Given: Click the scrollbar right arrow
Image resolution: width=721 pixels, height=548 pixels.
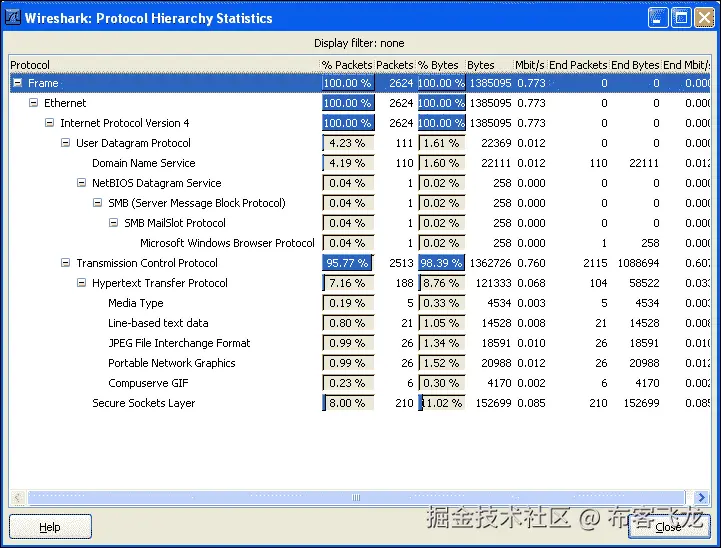Looking at the screenshot, I should pyautogui.click(x=701, y=497).
